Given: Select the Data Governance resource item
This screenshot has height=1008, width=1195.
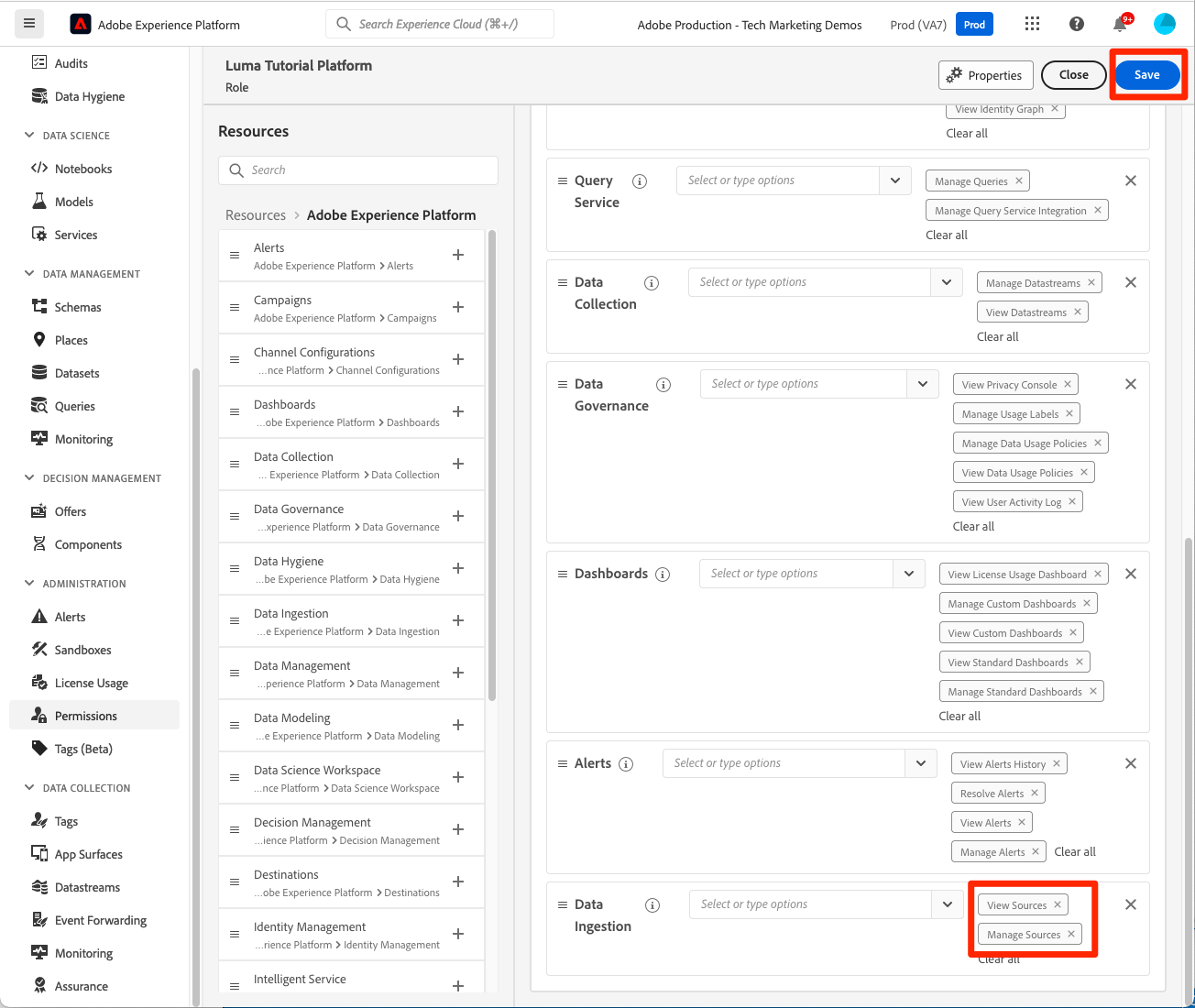Looking at the screenshot, I should 352,517.
